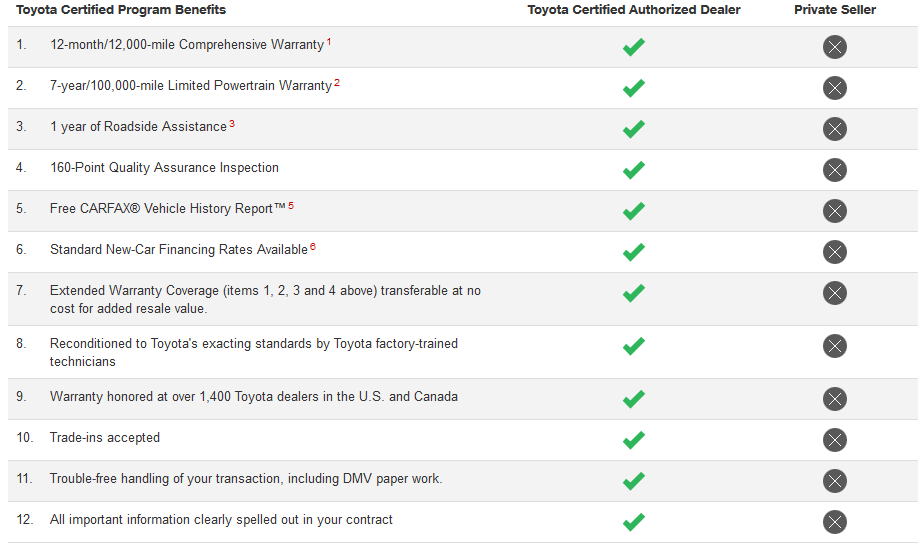Click X icon for 160-Point Inspection row

[835, 170]
